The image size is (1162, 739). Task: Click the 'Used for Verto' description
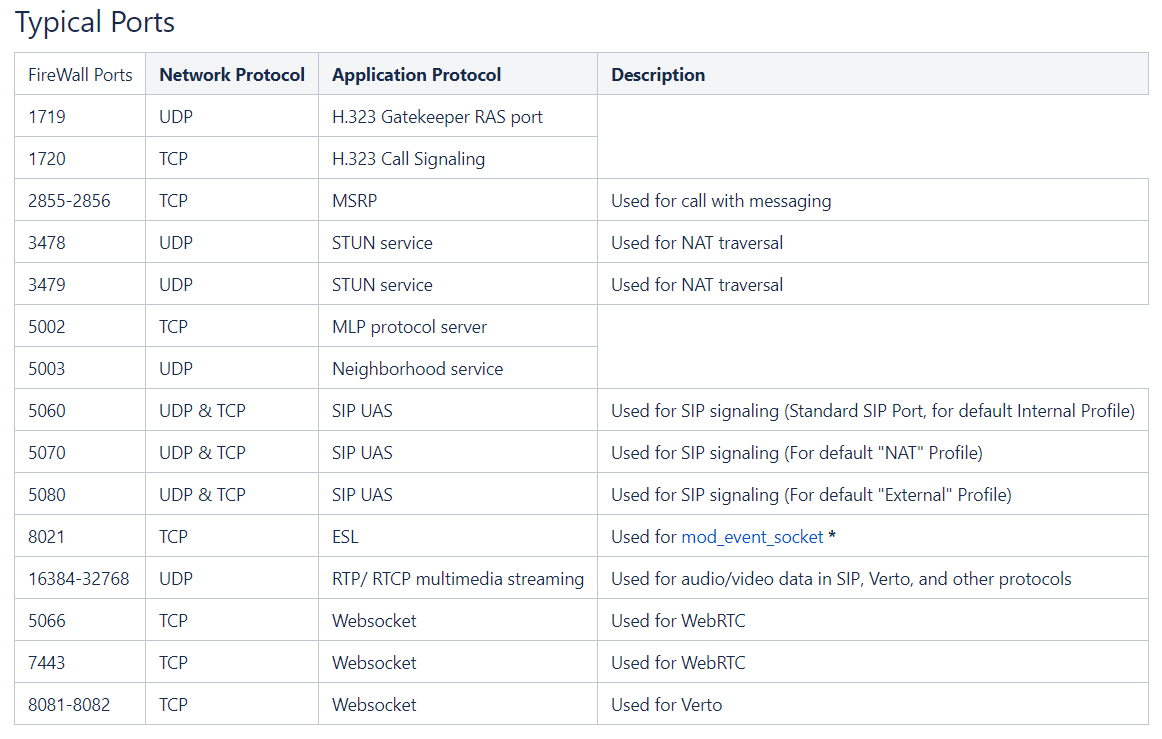667,704
